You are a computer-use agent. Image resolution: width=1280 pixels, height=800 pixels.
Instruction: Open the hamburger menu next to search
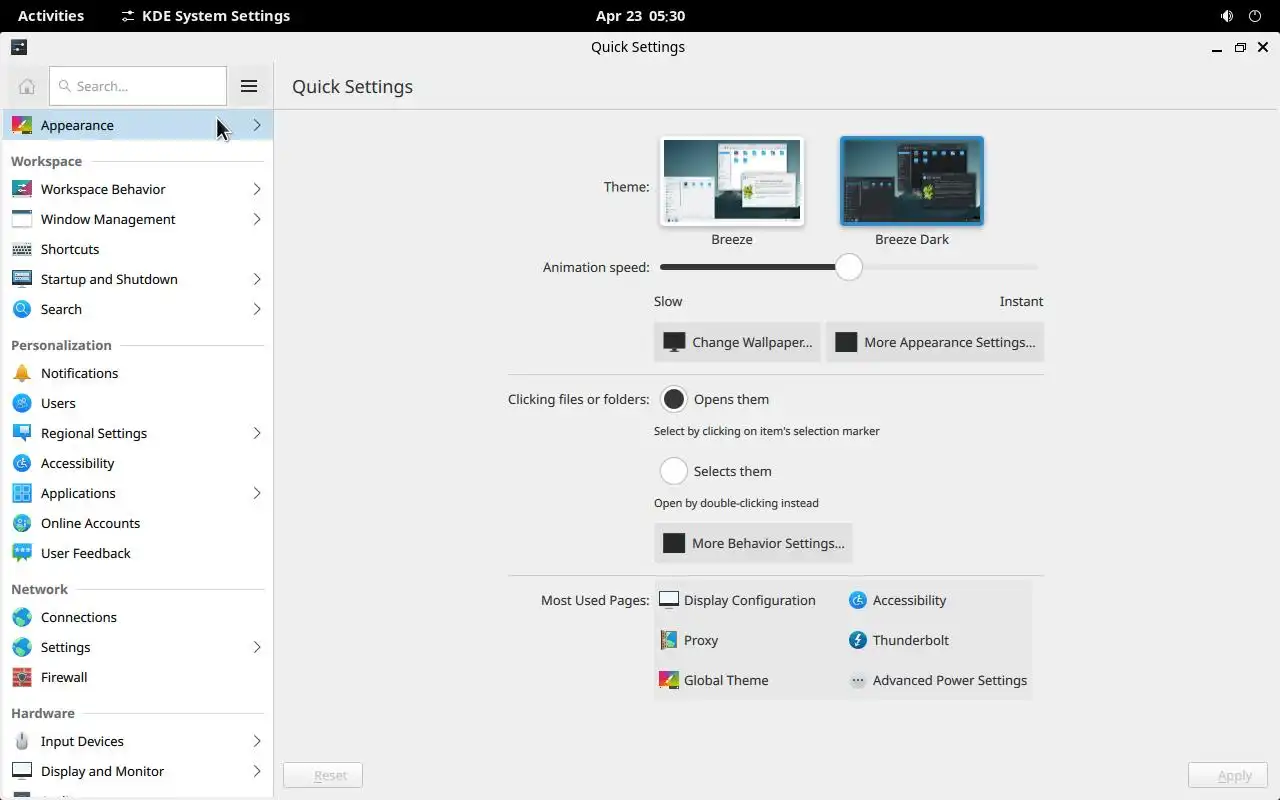click(x=249, y=86)
